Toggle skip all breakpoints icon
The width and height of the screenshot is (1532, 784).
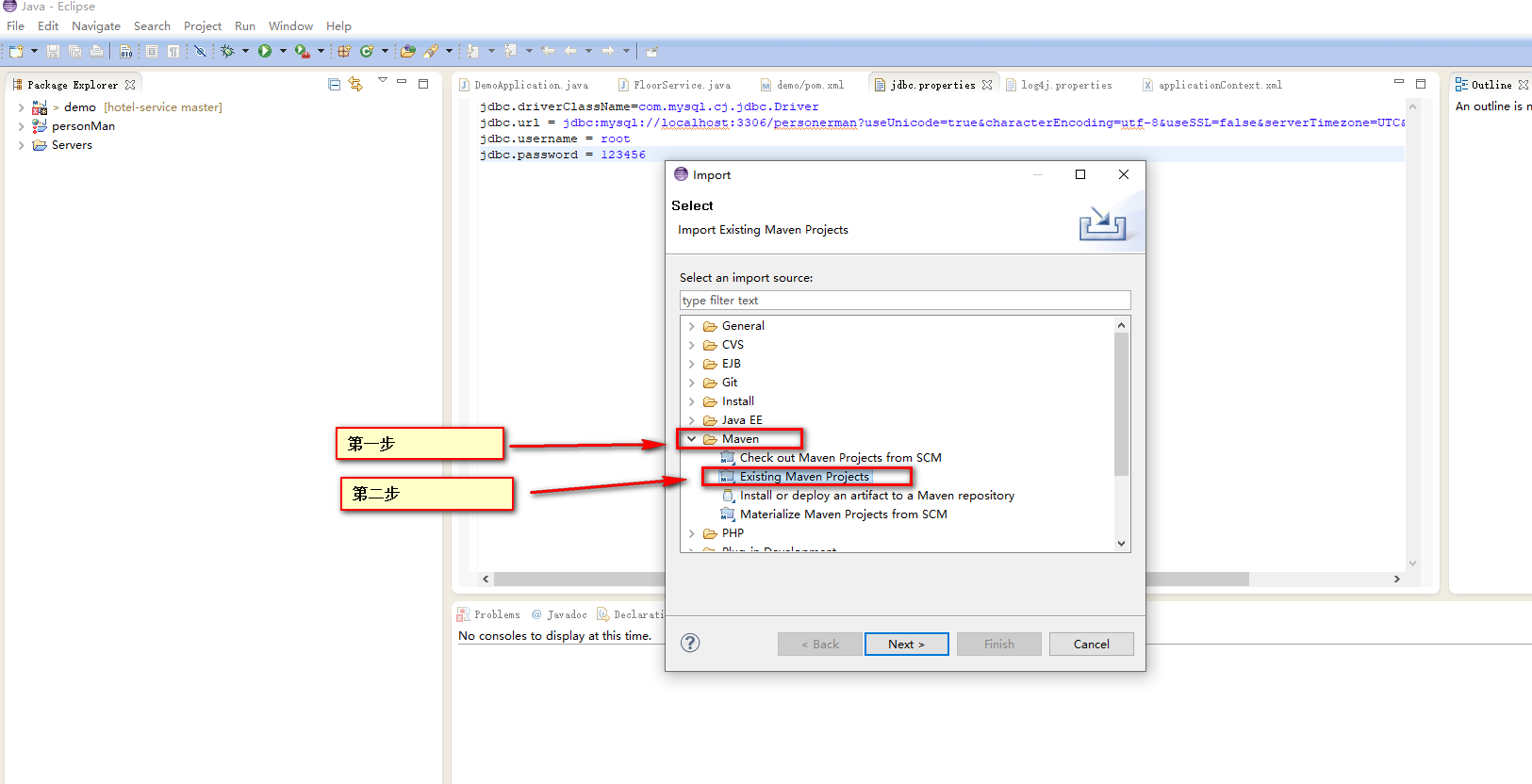[x=200, y=51]
